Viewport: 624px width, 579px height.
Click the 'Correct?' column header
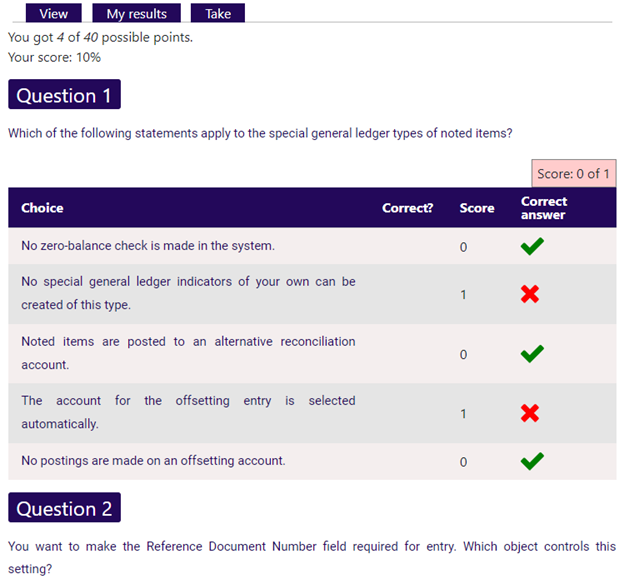pos(407,208)
